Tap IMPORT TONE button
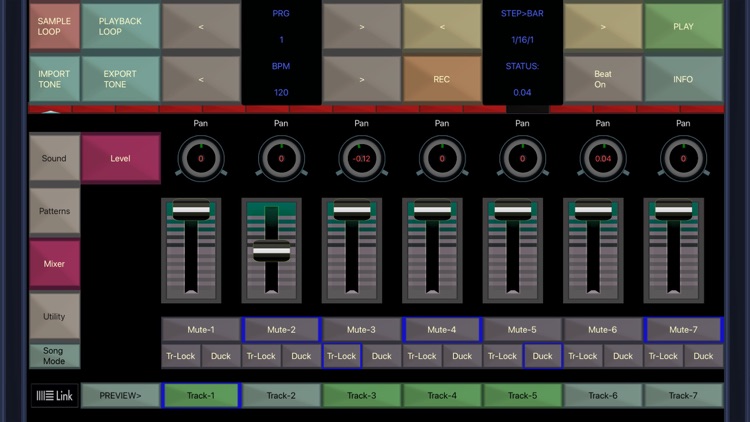 click(x=55, y=79)
